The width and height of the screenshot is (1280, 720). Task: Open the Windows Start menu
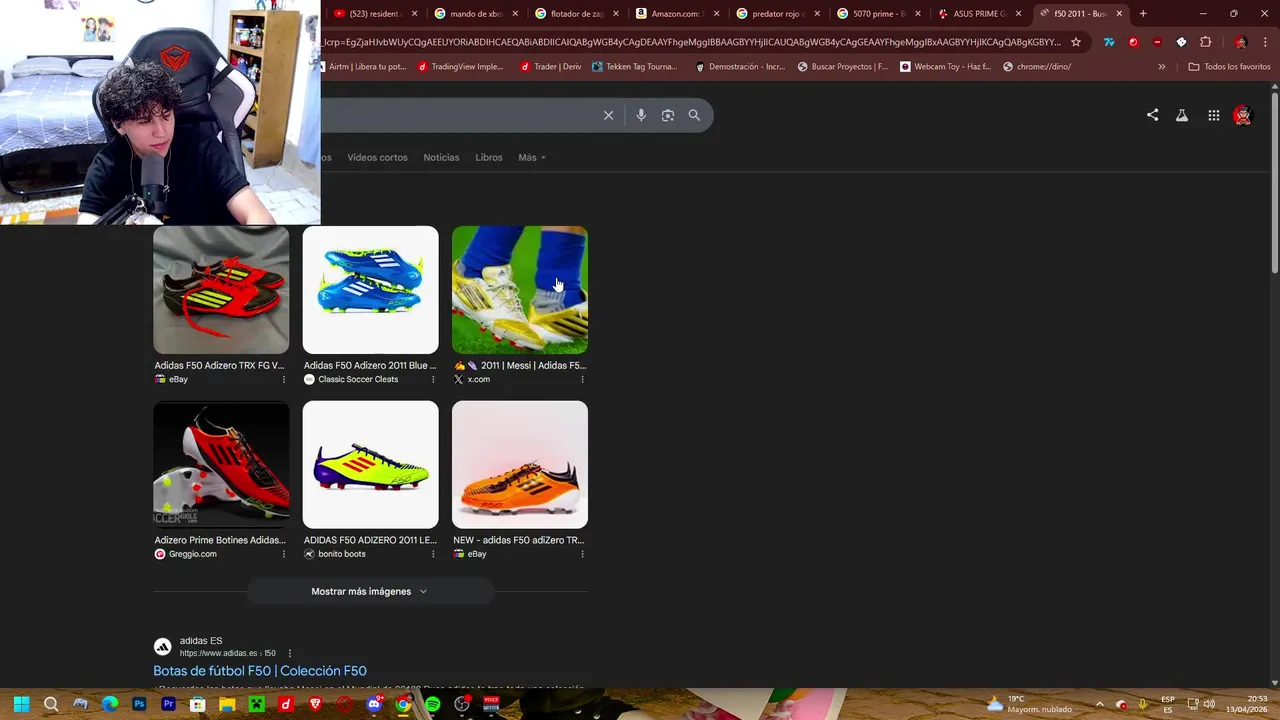[21, 704]
